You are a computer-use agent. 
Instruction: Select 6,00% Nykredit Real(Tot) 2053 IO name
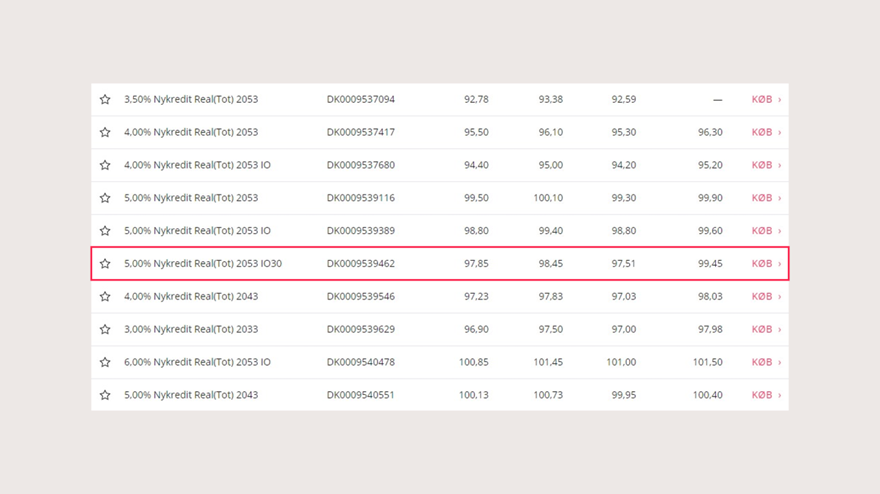pos(197,362)
